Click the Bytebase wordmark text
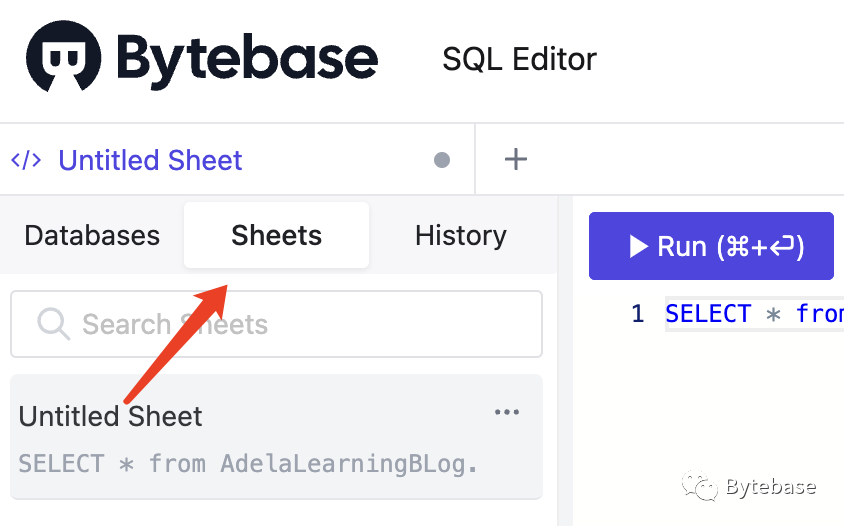This screenshot has width=844, height=526. click(x=247, y=58)
